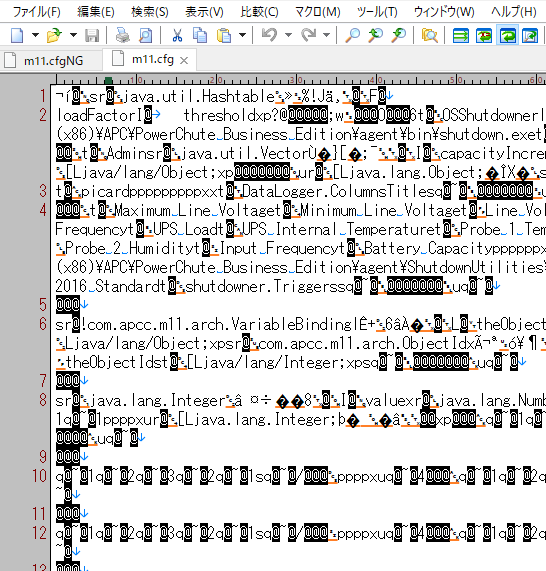Viewport: 546px width, 571px height.
Task: Click file icon on m11.cfgNG tab
Action: [x=10, y=60]
